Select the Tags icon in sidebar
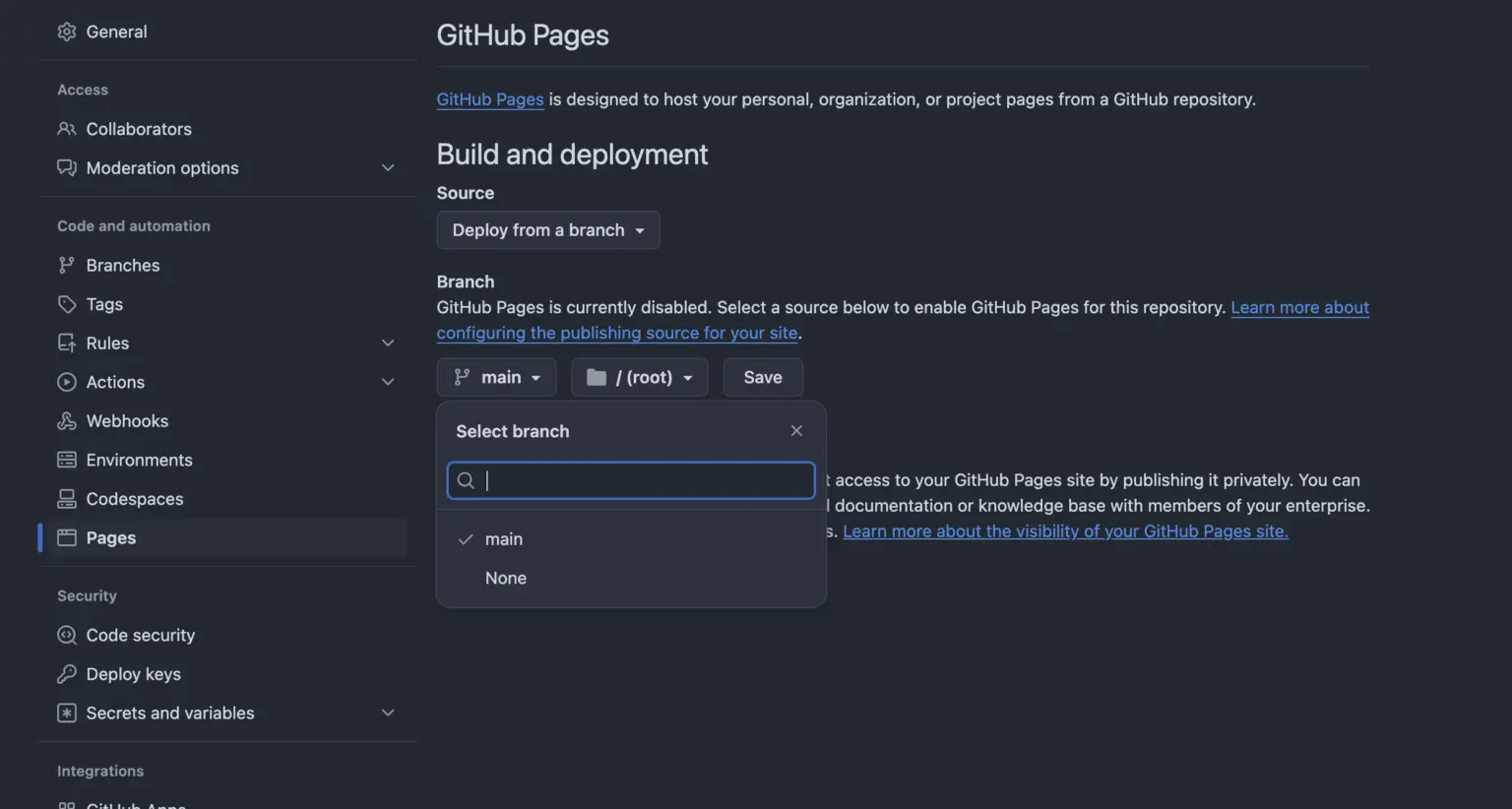 point(67,304)
